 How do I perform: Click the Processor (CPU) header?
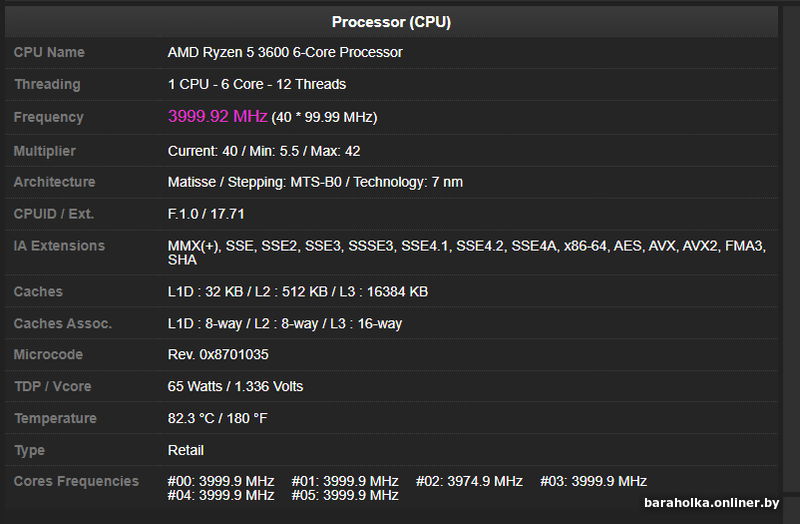tap(391, 22)
